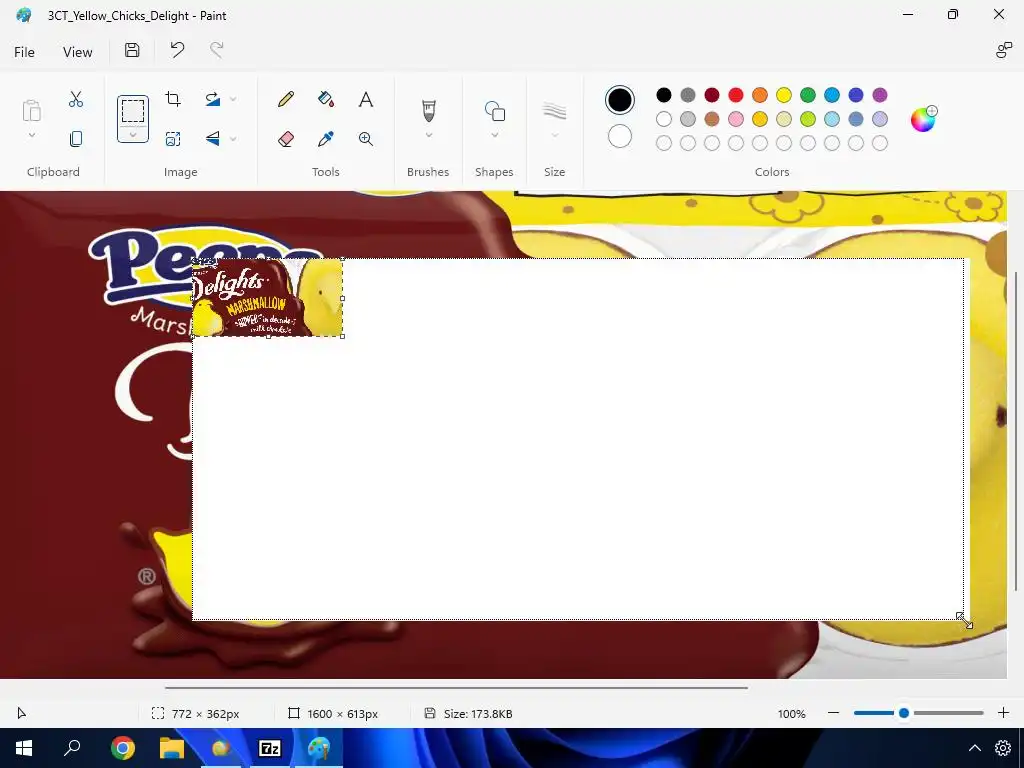The width and height of the screenshot is (1024, 768).
Task: Undo the last action
Action: click(177, 50)
